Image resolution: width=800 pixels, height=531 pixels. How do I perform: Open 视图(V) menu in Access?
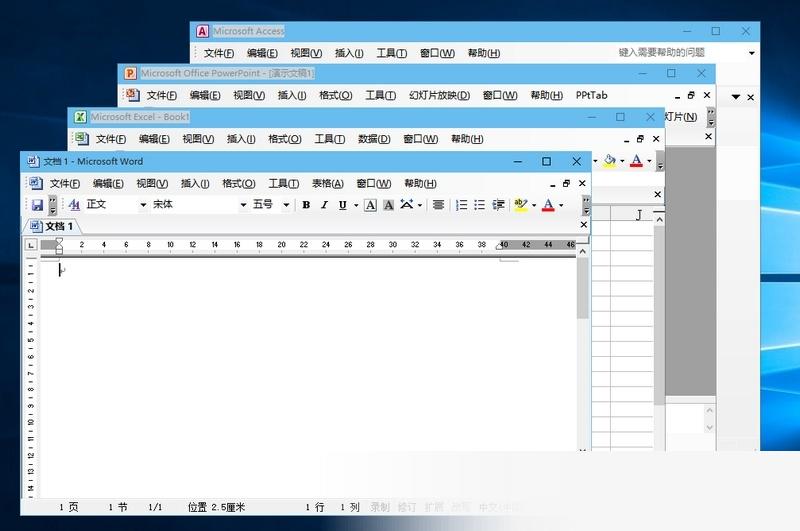pos(306,53)
